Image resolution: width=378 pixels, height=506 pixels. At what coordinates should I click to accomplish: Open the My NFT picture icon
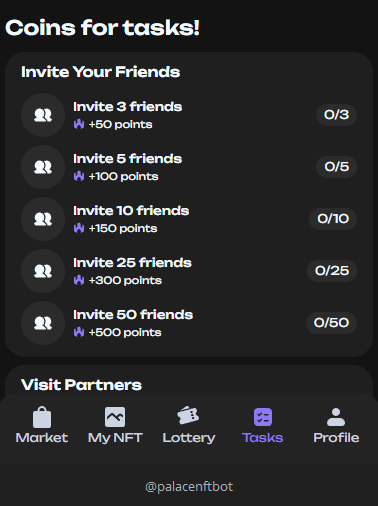tap(115, 417)
